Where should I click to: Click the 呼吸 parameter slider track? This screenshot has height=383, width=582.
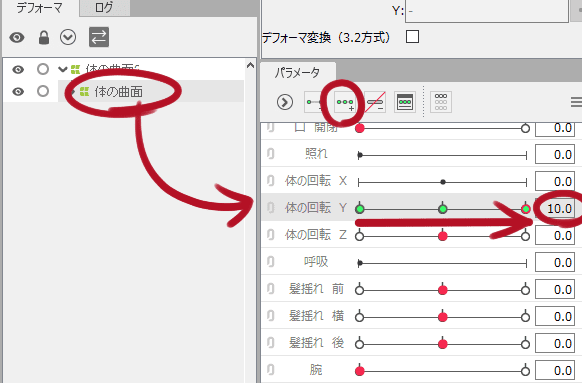click(442, 263)
